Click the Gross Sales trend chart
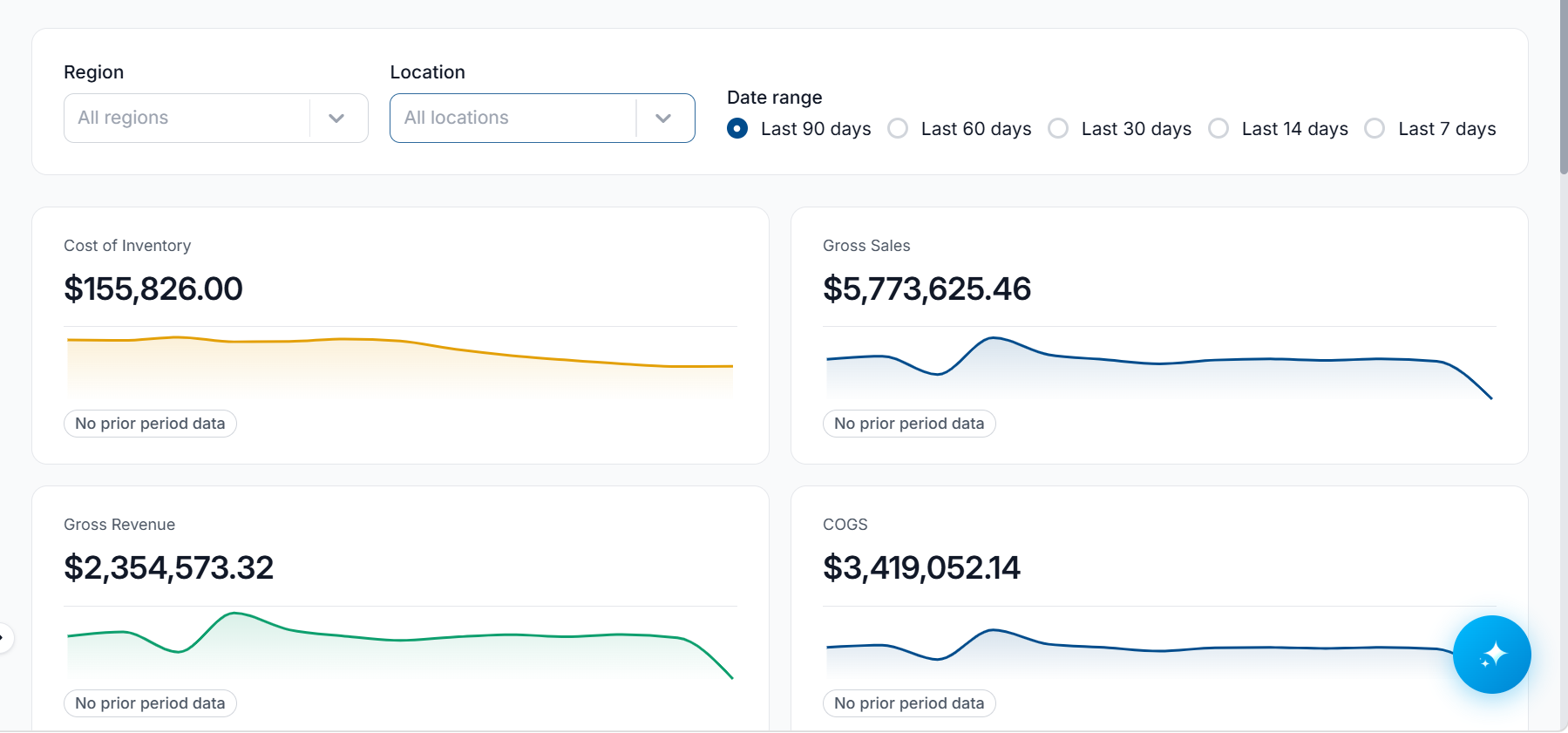 [1159, 366]
